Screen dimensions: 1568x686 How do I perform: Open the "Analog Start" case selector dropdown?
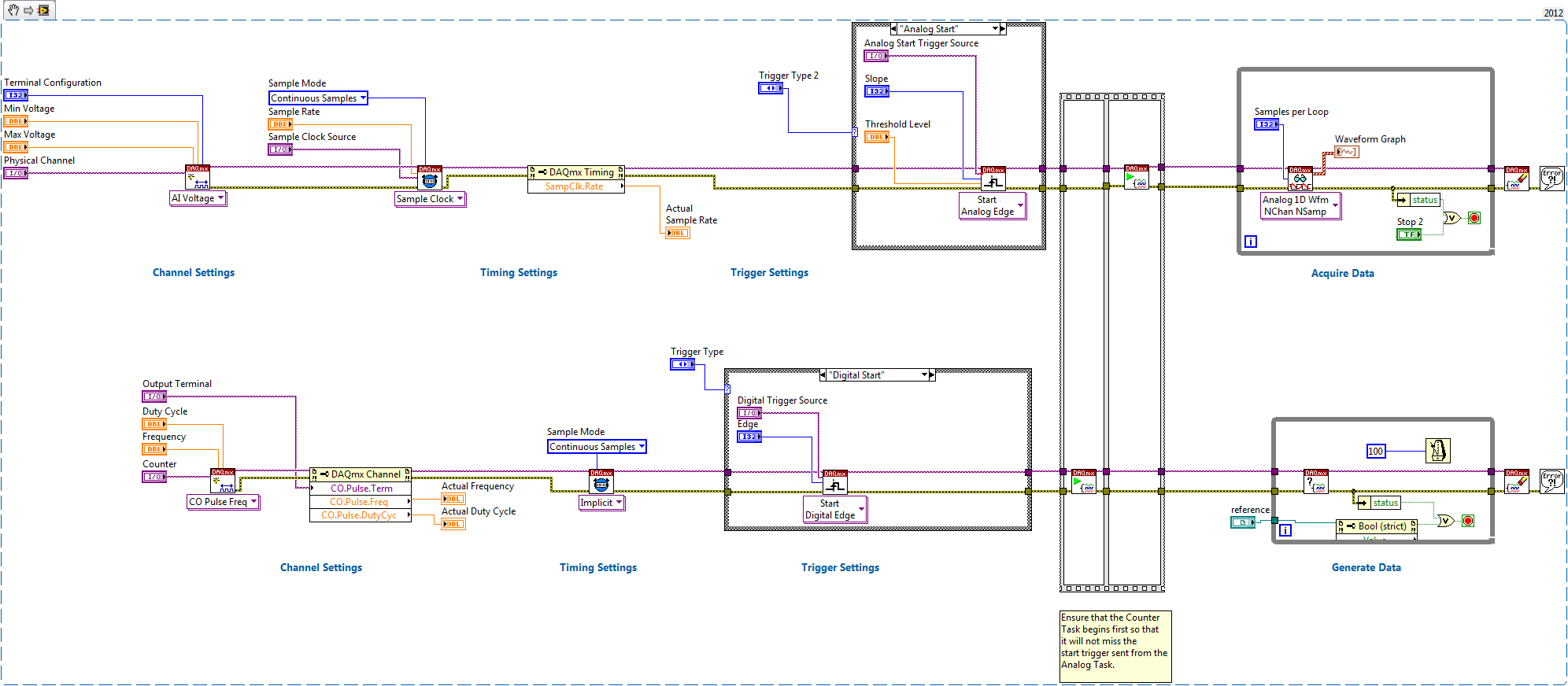click(x=995, y=29)
